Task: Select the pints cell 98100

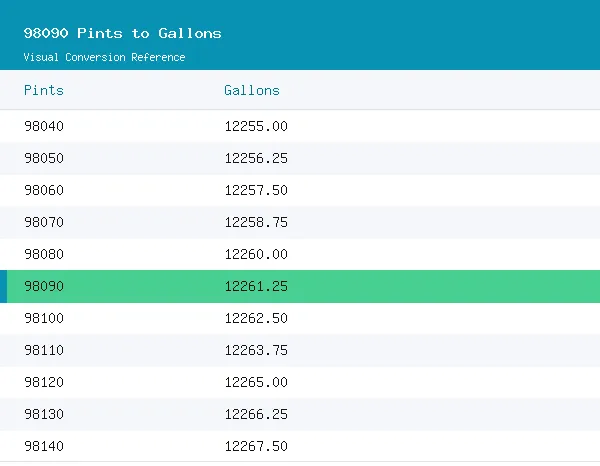Action: coord(44,318)
